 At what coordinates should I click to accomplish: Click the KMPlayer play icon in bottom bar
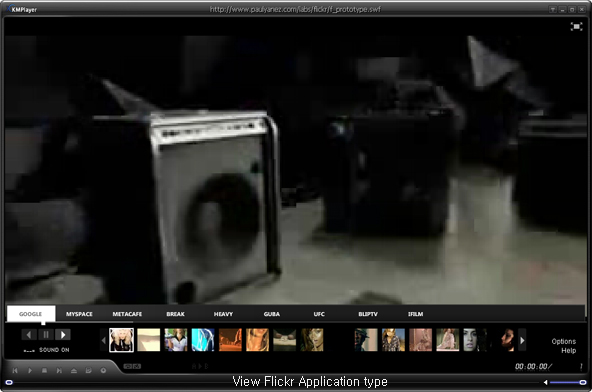[29, 370]
